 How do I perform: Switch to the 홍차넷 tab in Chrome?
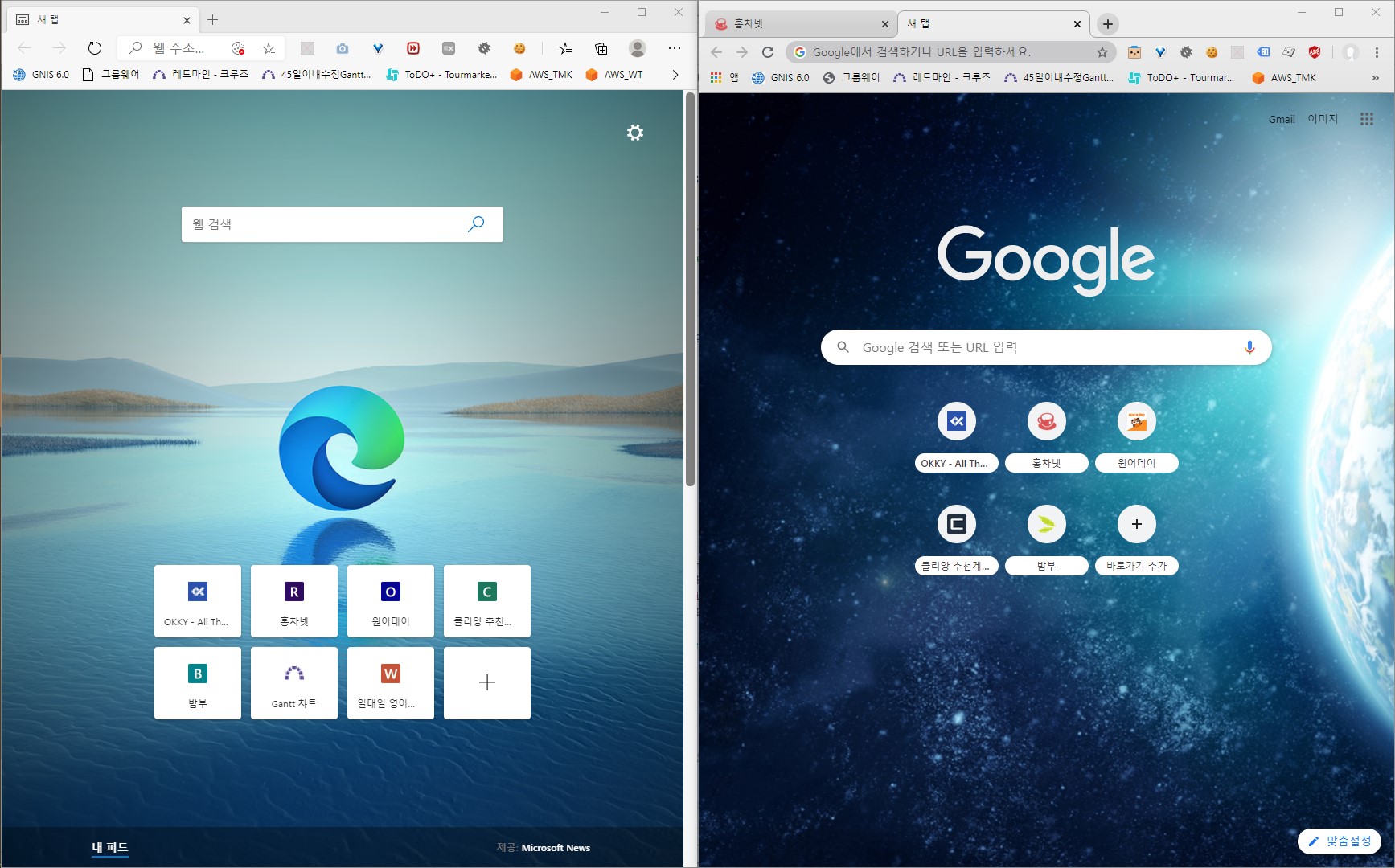coord(801,24)
